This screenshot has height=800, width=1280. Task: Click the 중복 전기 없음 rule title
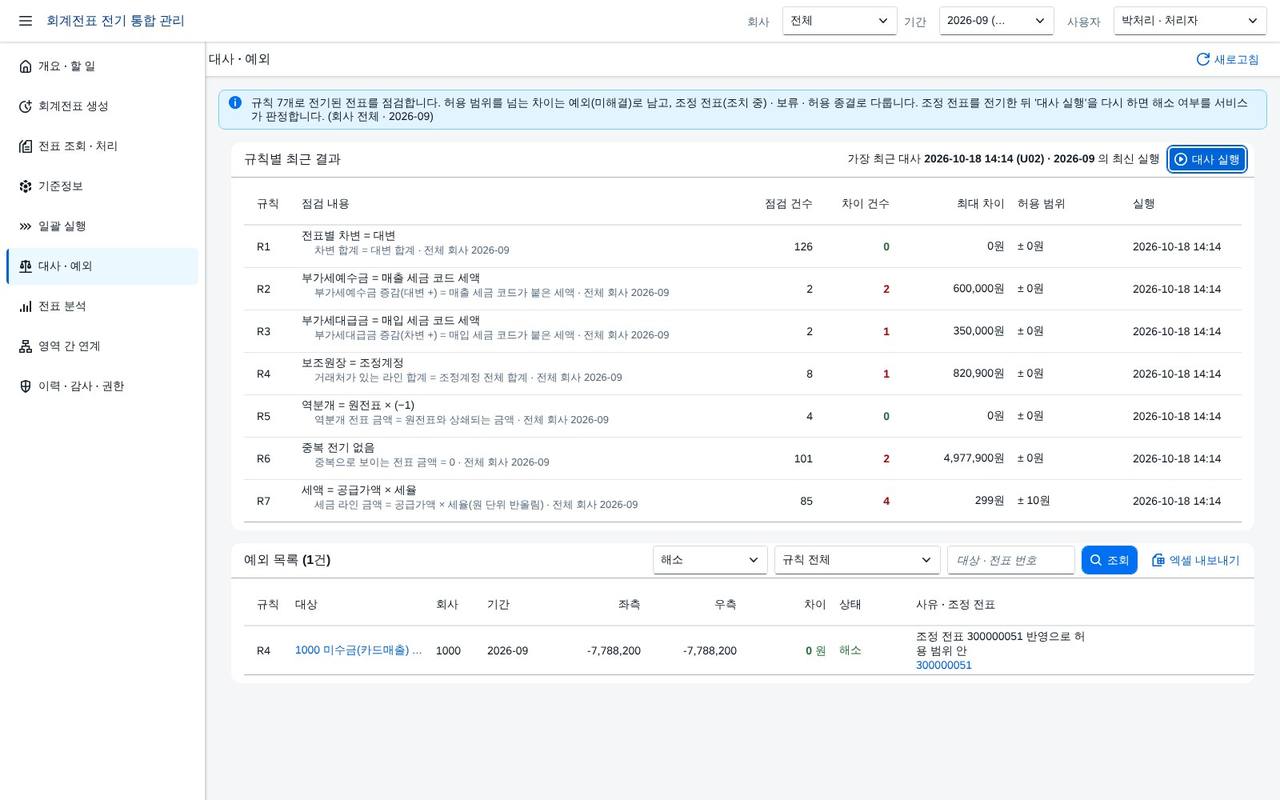pos(338,448)
